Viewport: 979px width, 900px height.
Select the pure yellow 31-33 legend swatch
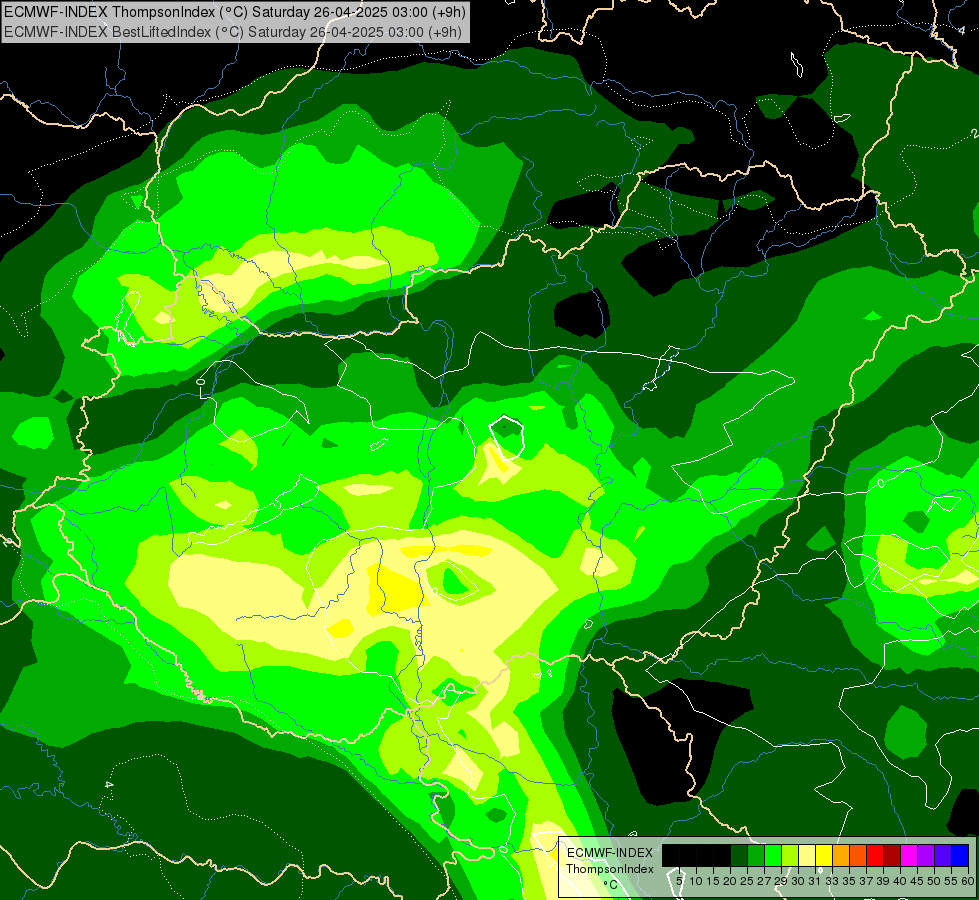pos(824,856)
